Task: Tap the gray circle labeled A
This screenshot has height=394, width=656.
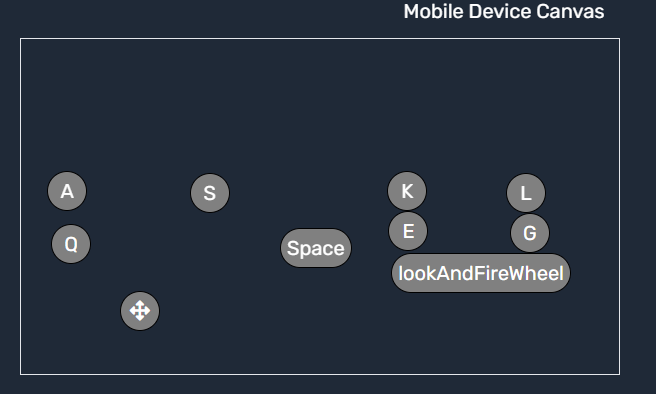Action: tap(67, 191)
